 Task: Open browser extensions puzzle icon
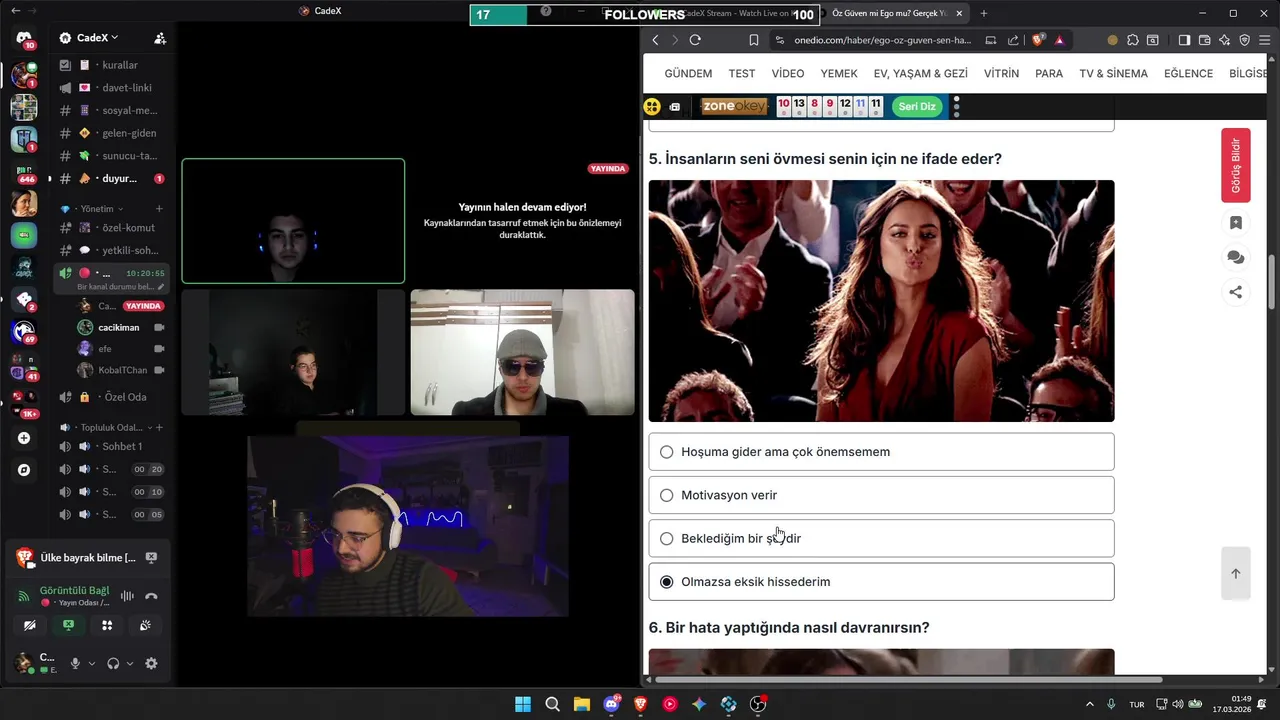[1132, 40]
